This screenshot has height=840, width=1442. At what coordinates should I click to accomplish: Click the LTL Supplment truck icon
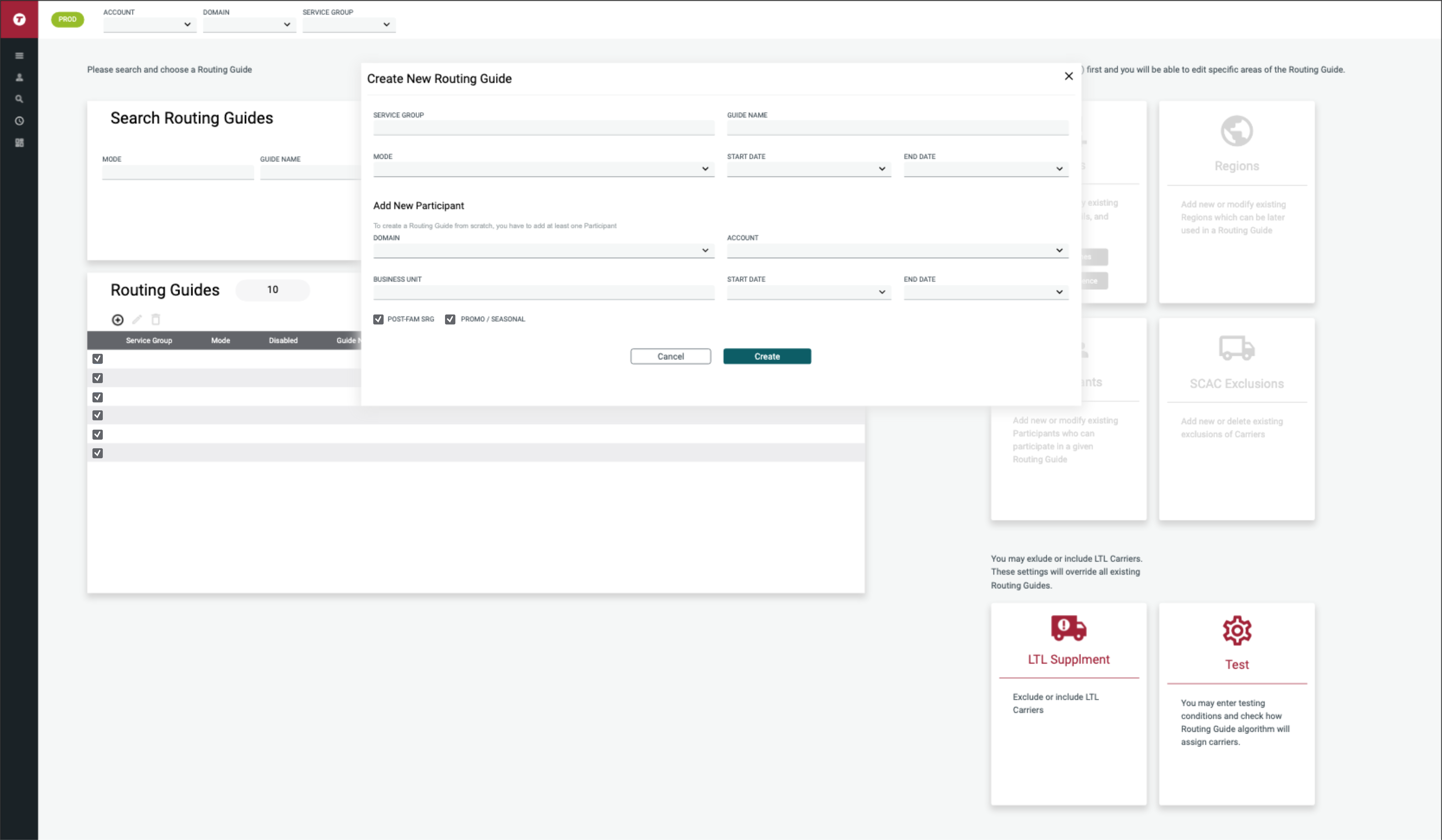[x=1068, y=628]
